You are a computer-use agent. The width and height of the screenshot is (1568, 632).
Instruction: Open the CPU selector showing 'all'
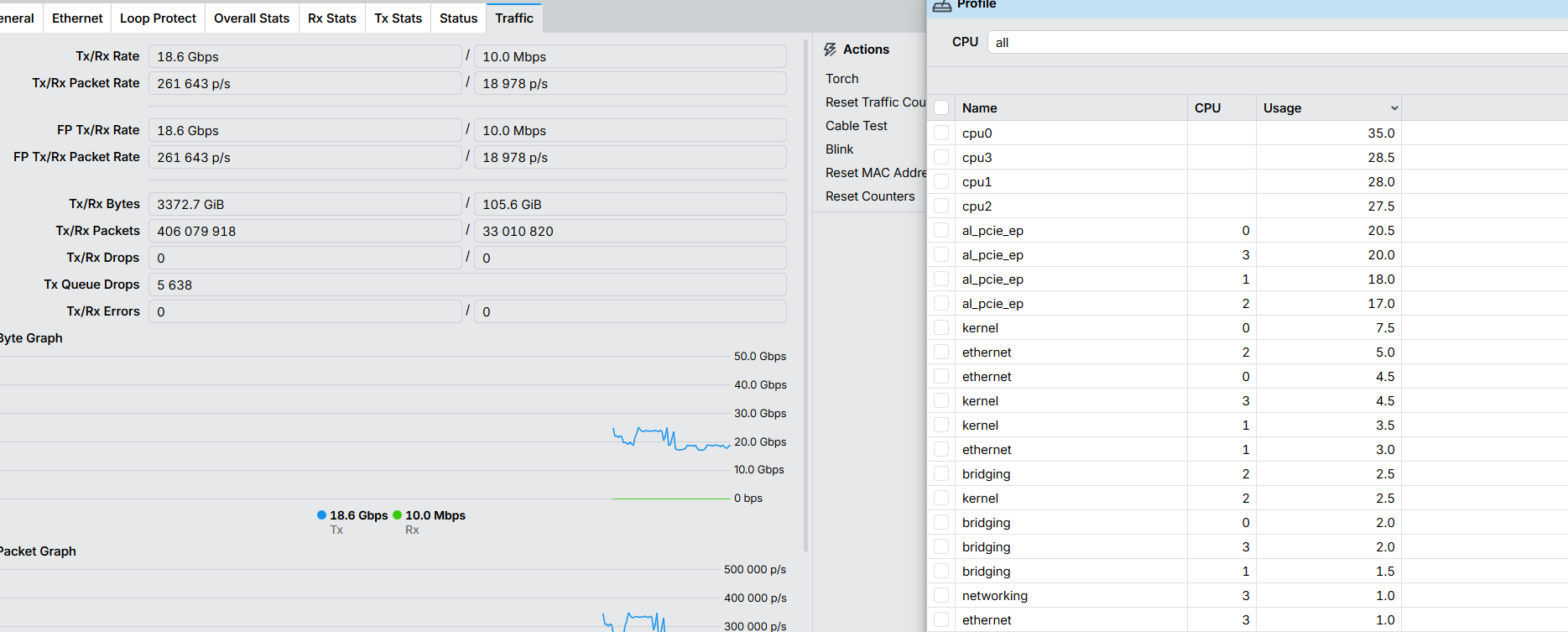pyautogui.click(x=1275, y=43)
